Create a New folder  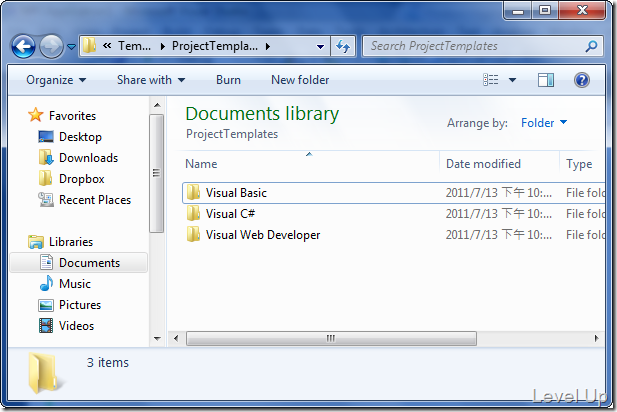(x=300, y=80)
